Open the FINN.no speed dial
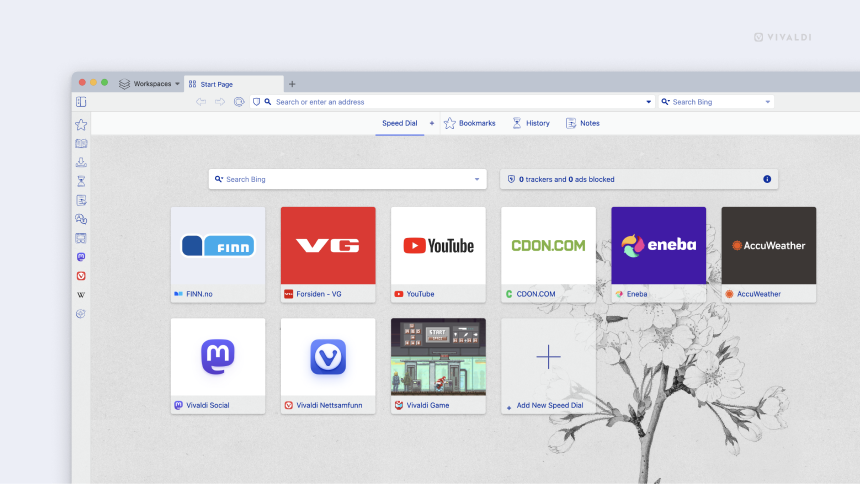This screenshot has width=860, height=484. (218, 255)
